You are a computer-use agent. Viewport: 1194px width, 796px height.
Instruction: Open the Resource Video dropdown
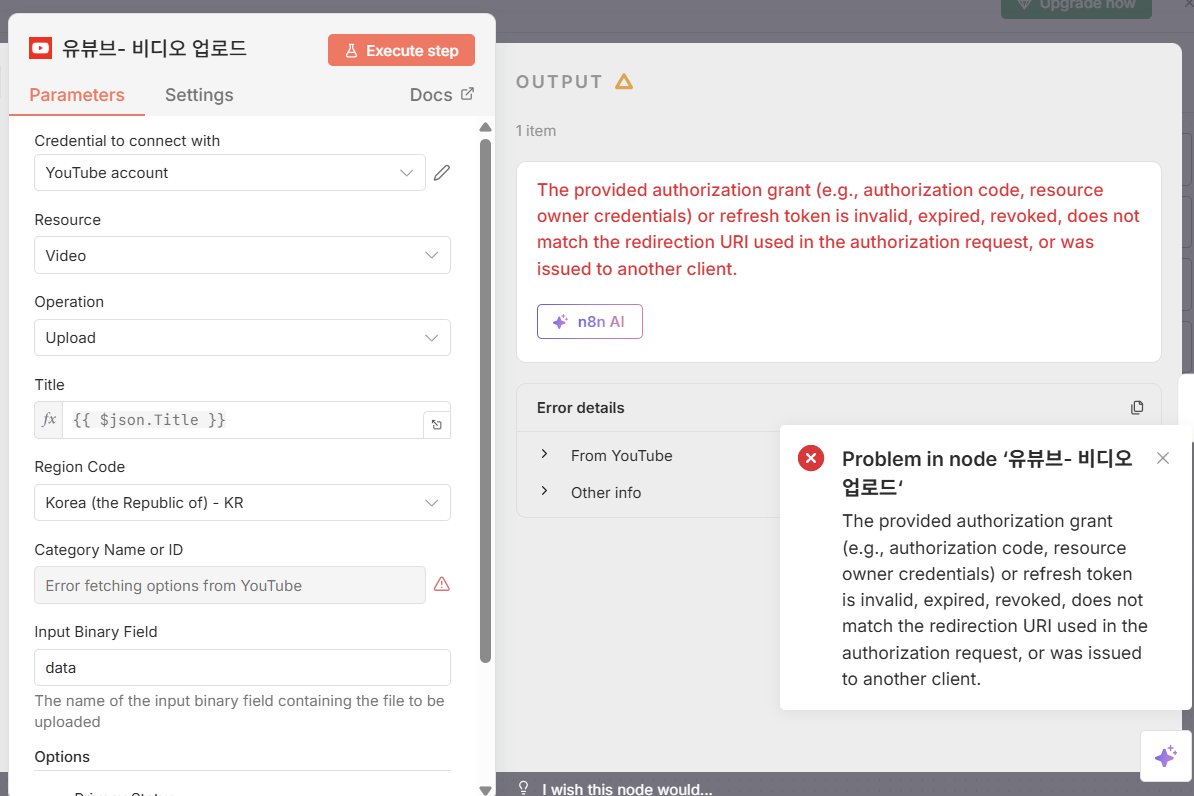click(242, 255)
